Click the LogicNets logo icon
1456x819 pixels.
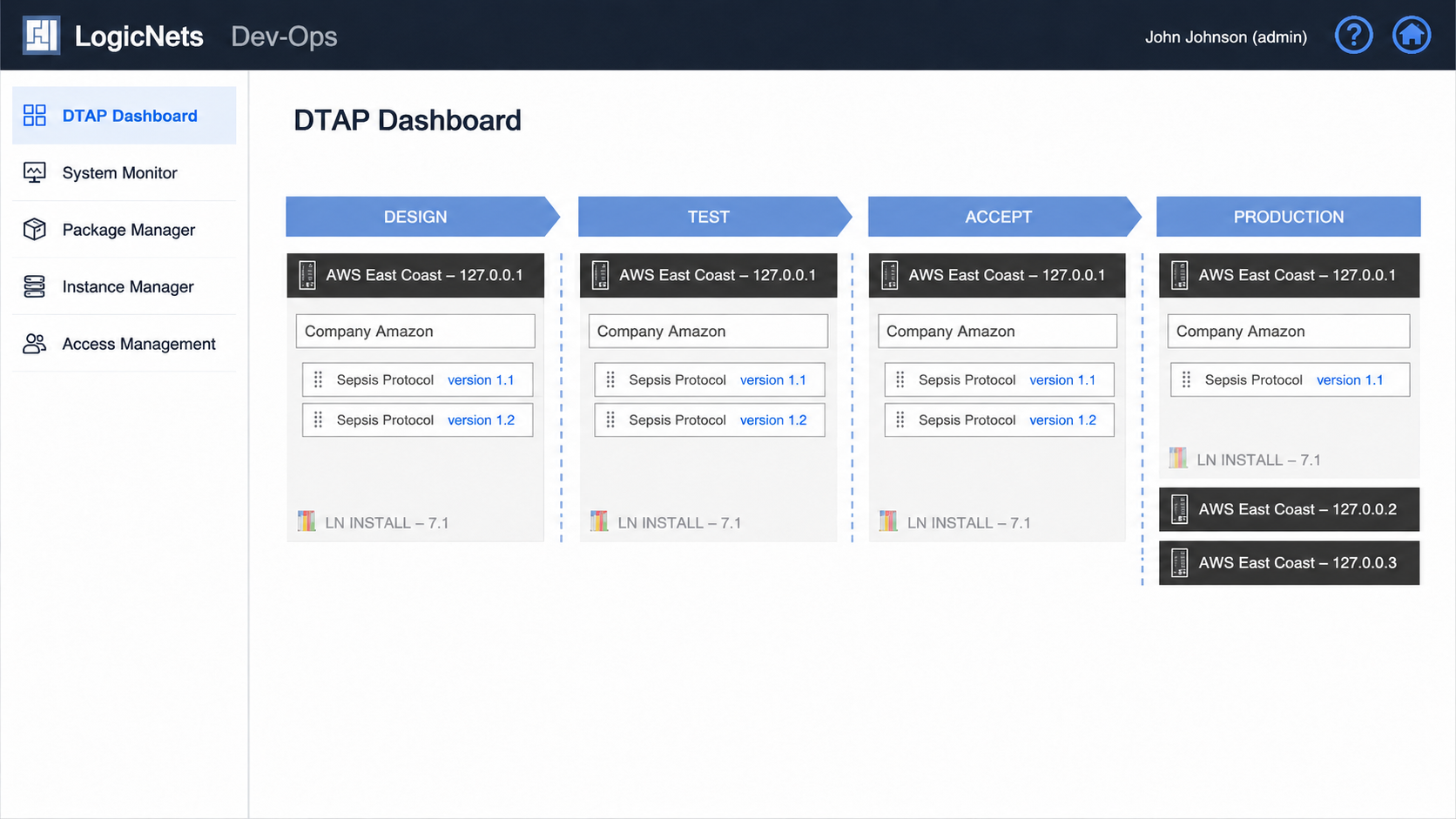[x=41, y=36]
